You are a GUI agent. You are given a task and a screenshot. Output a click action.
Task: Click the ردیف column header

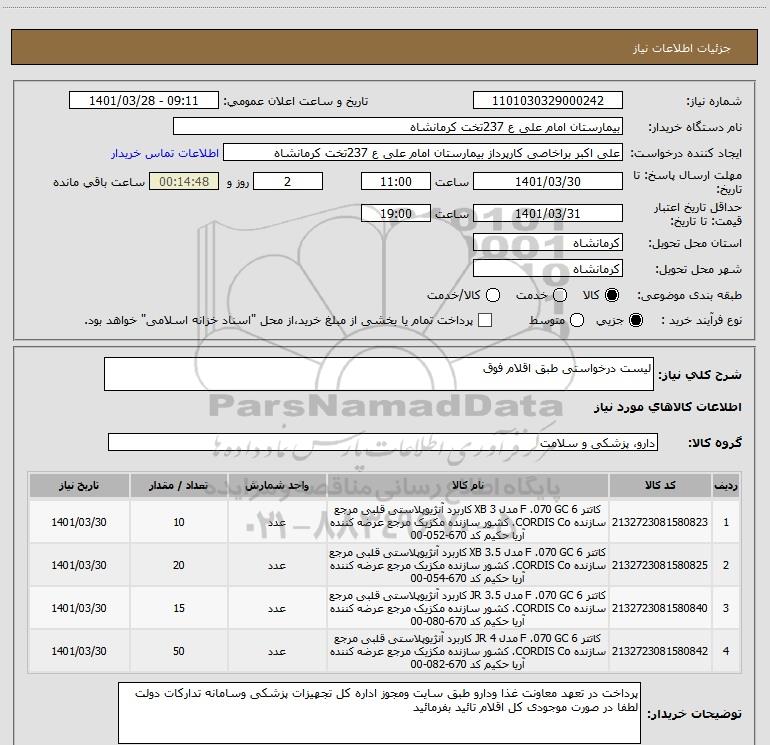726,486
